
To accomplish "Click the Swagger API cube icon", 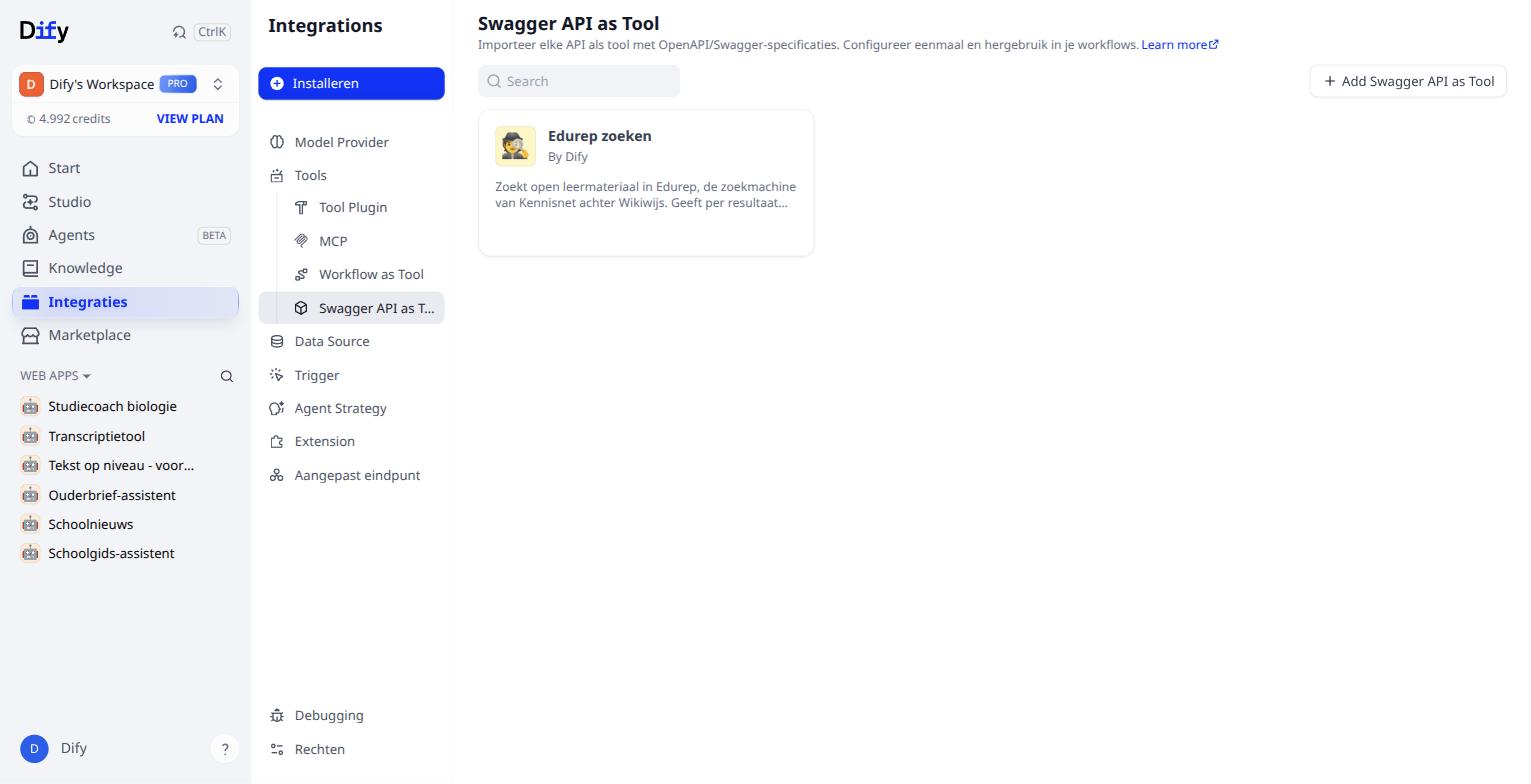I will [x=301, y=308].
